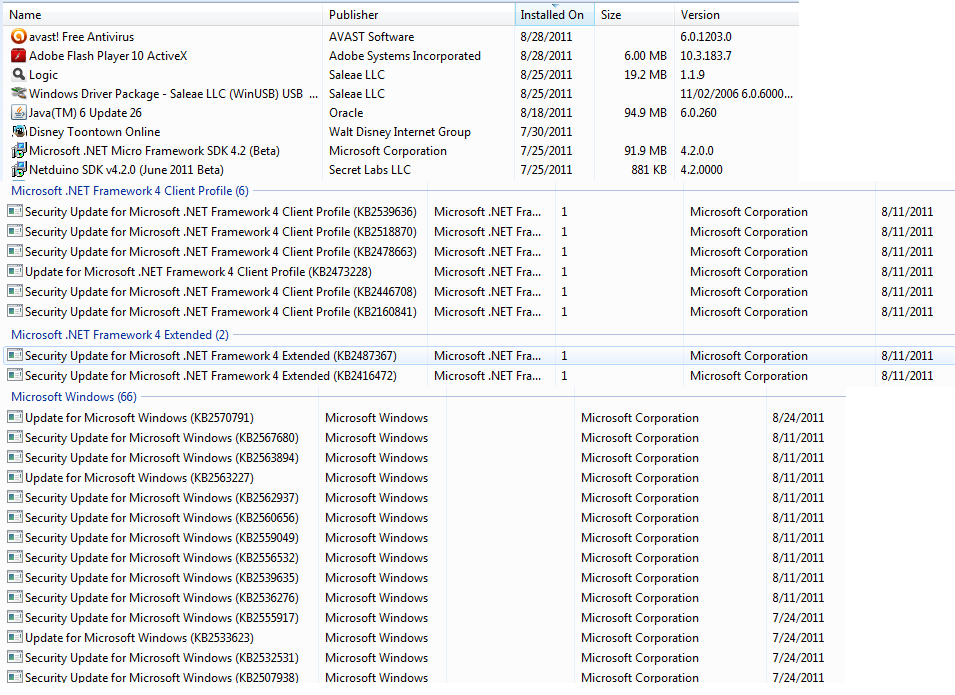Screen dimensions: 955x695
Task: Click the Oracle publisher cell
Action: coord(346,112)
